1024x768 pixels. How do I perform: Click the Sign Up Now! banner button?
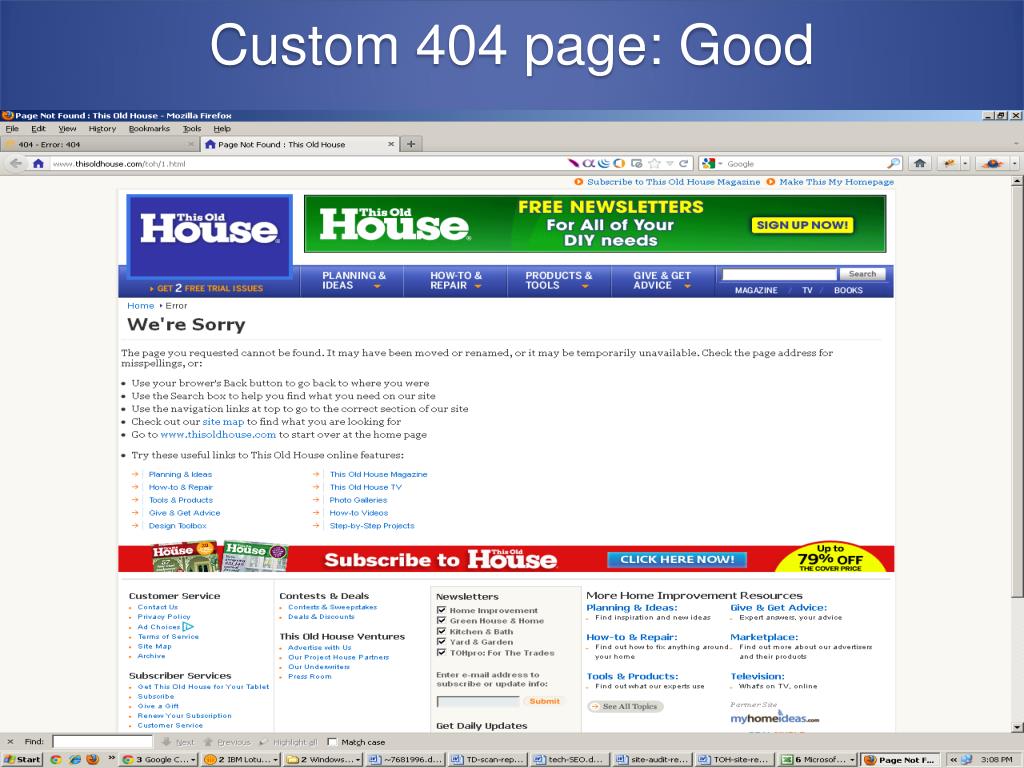pyautogui.click(x=802, y=225)
